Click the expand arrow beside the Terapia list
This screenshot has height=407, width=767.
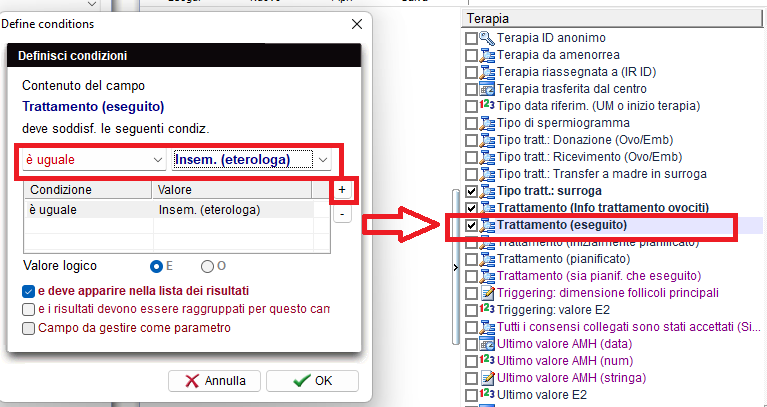[456, 268]
